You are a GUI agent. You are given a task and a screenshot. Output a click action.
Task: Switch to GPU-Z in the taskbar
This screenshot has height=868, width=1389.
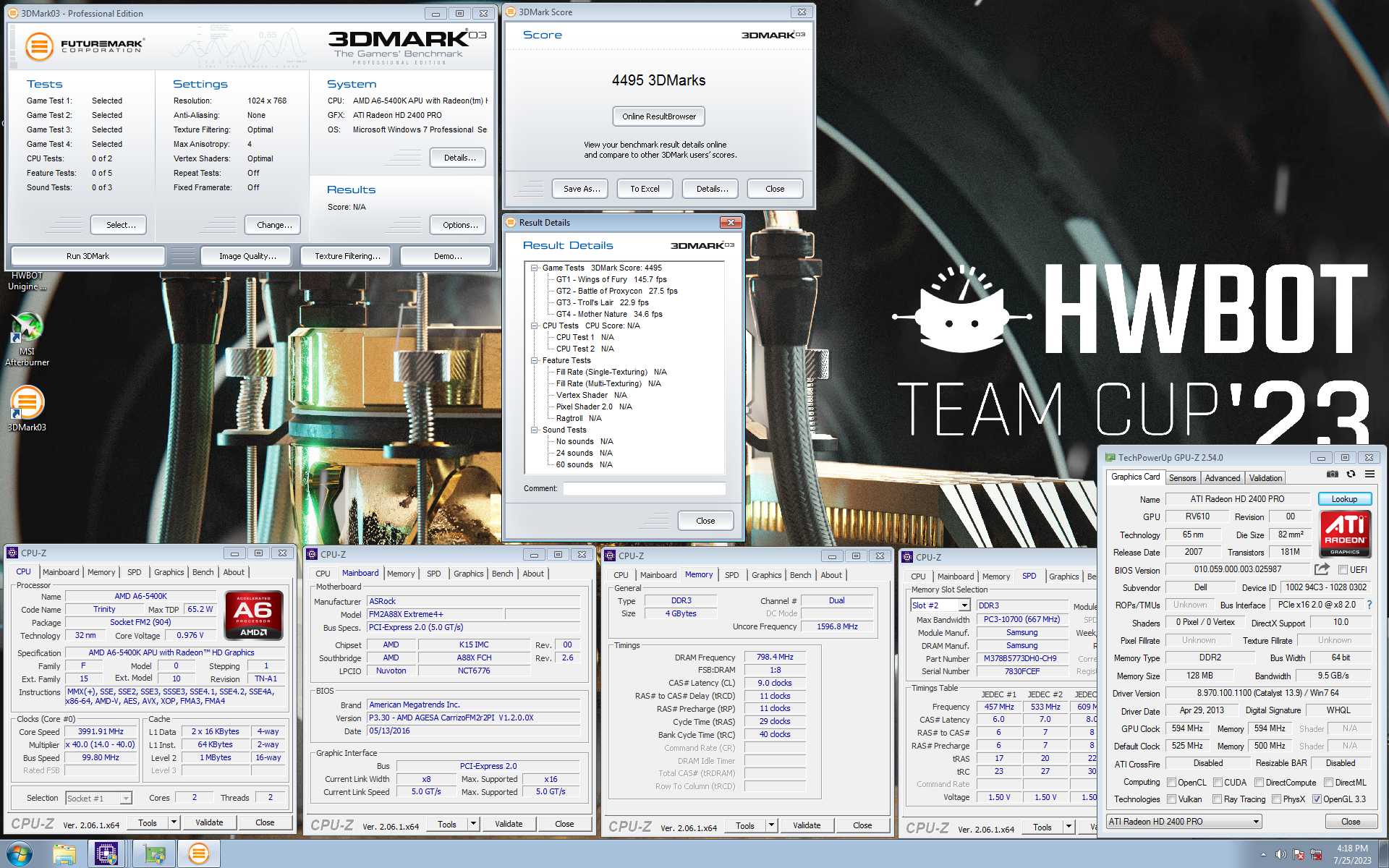(154, 854)
